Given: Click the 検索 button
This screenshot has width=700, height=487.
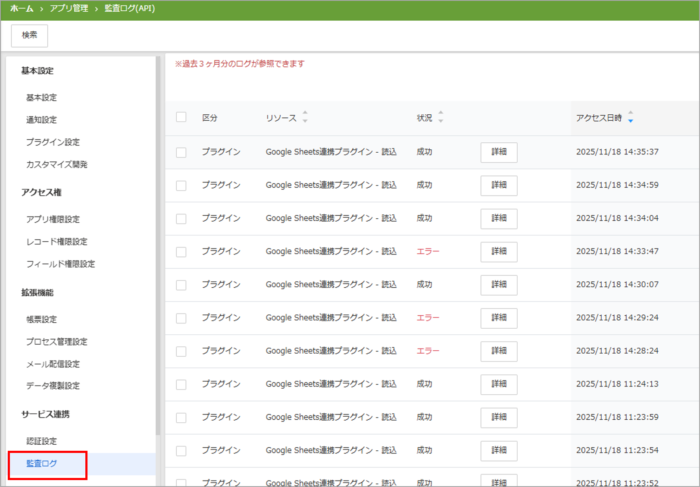Looking at the screenshot, I should 29,35.
